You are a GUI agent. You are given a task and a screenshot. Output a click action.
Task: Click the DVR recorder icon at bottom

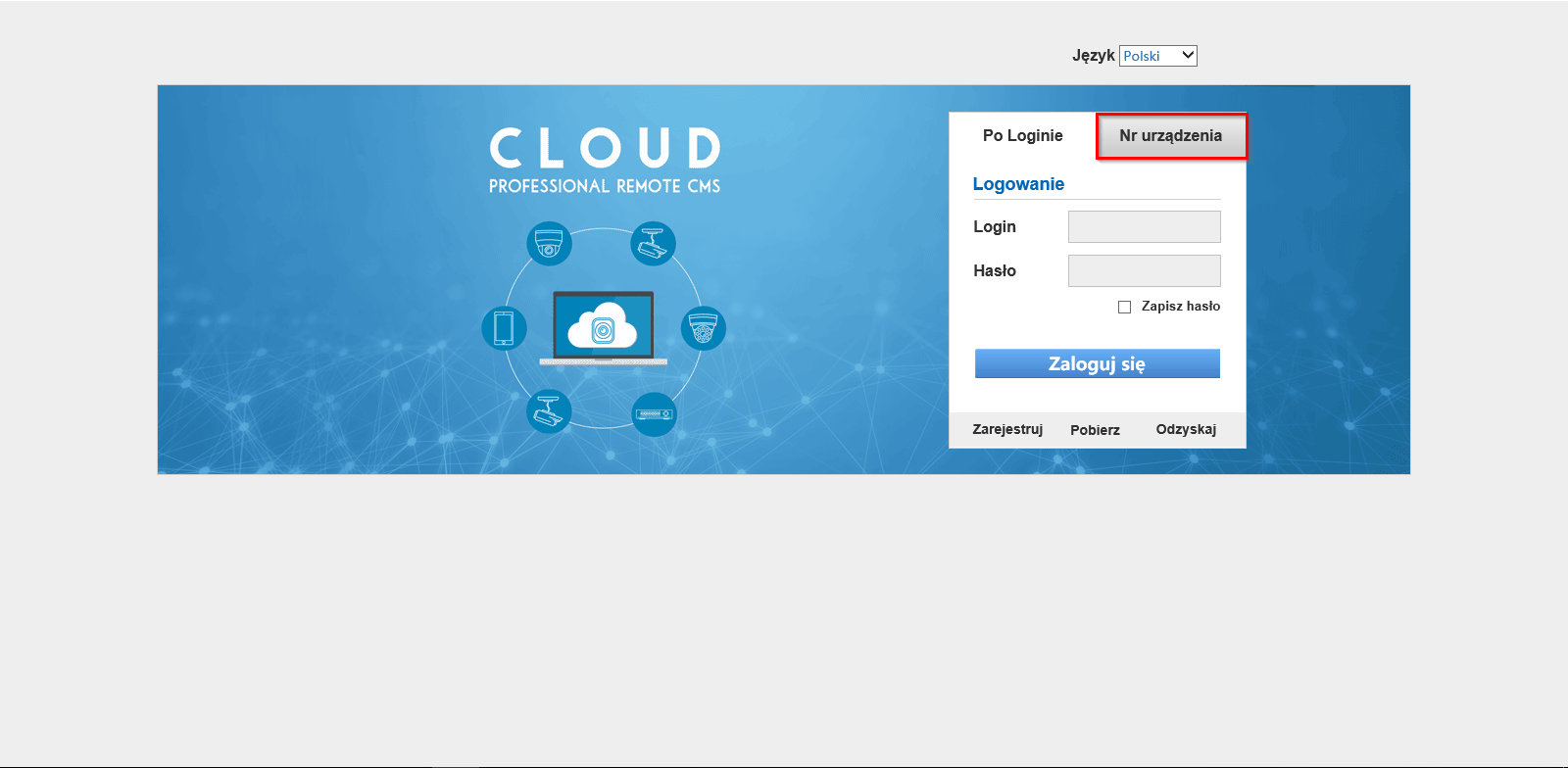[654, 414]
